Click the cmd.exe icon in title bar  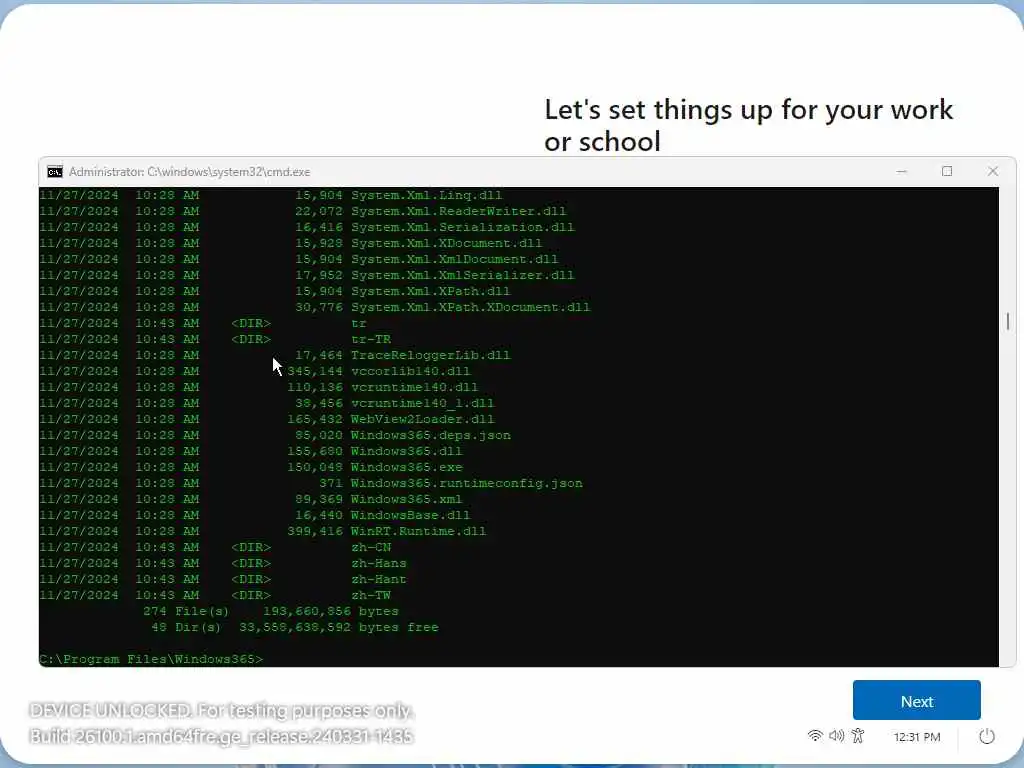pos(55,172)
